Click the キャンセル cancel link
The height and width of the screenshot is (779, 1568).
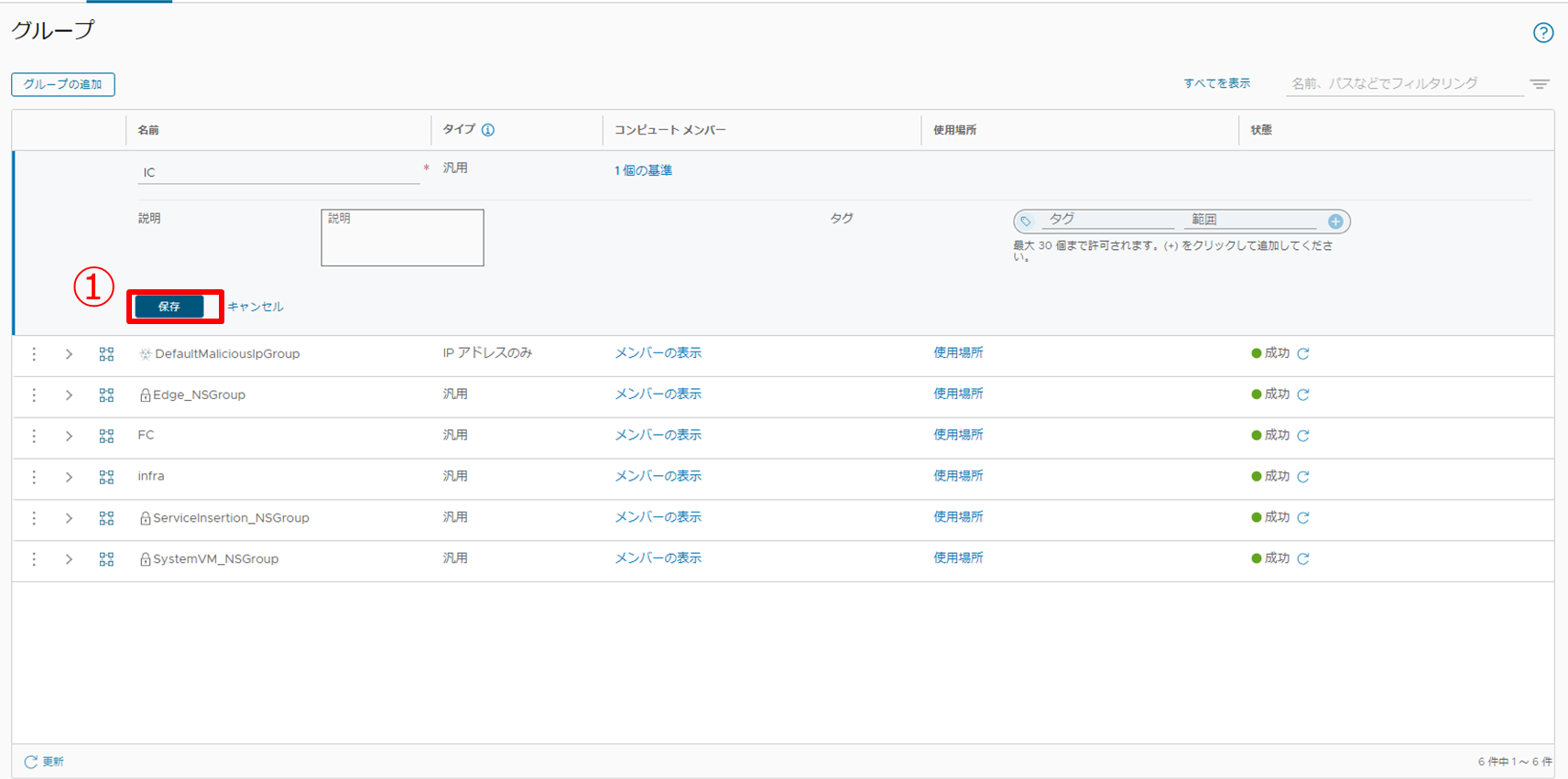click(256, 307)
